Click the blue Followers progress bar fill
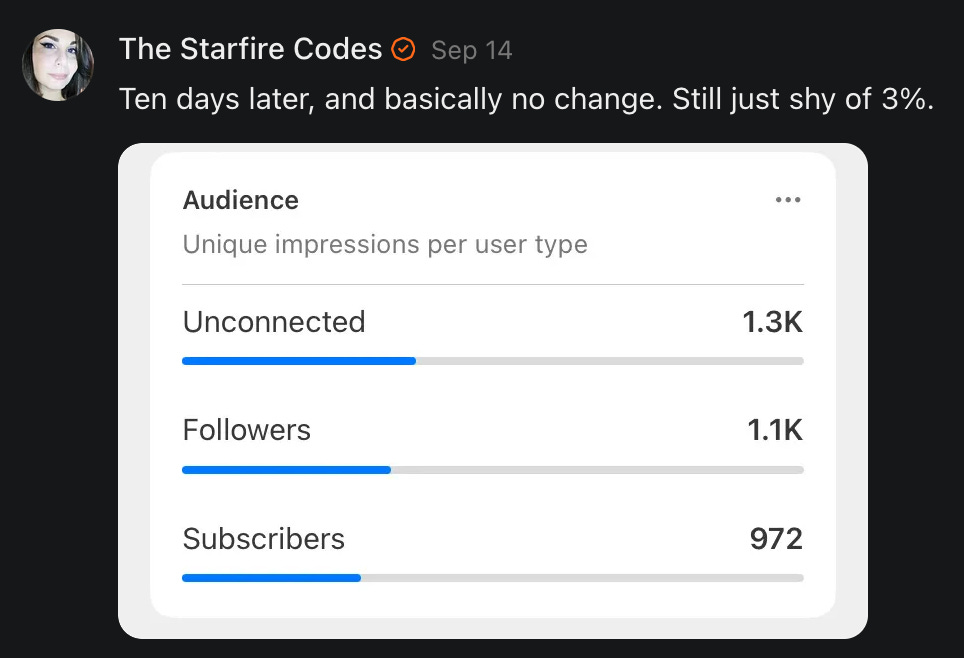The height and width of the screenshot is (658, 964). point(286,469)
